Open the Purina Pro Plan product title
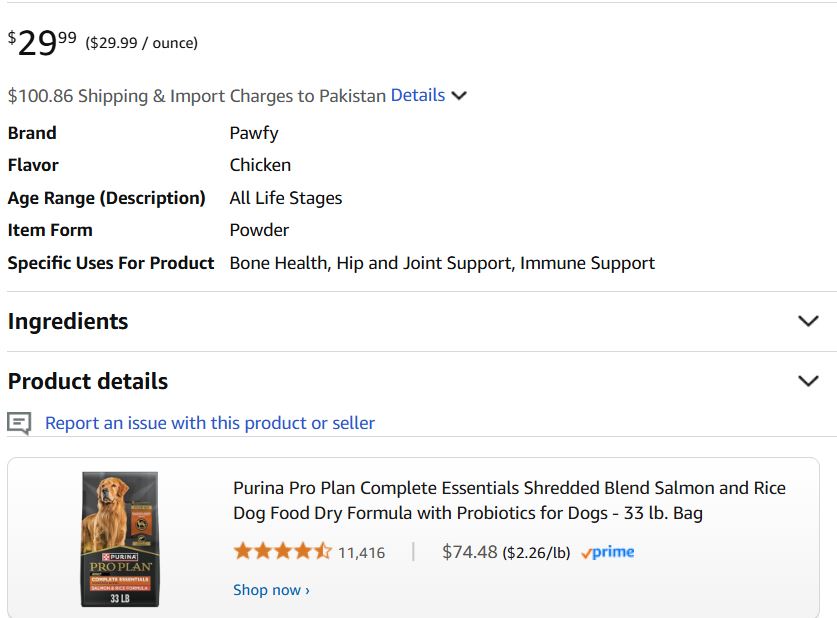837x618 pixels. tap(509, 500)
